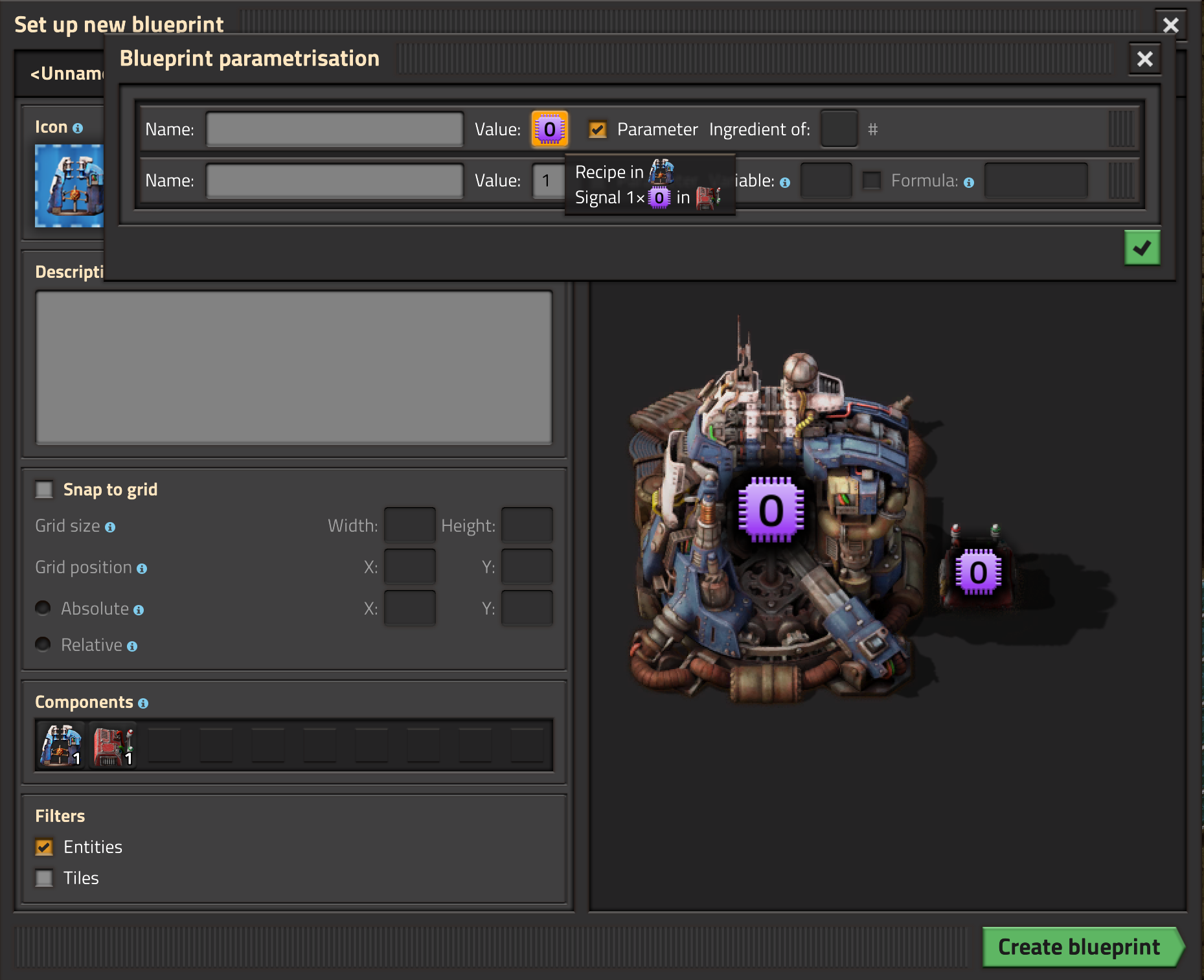This screenshot has height=980, width=1204.
Task: Click the Absolute X field
Action: pyautogui.click(x=409, y=608)
